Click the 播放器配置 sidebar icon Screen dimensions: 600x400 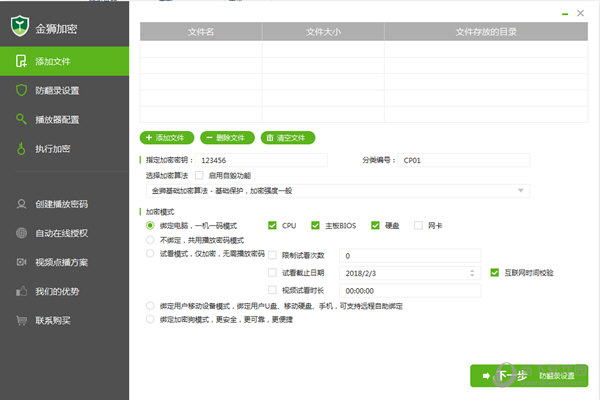pos(20,120)
